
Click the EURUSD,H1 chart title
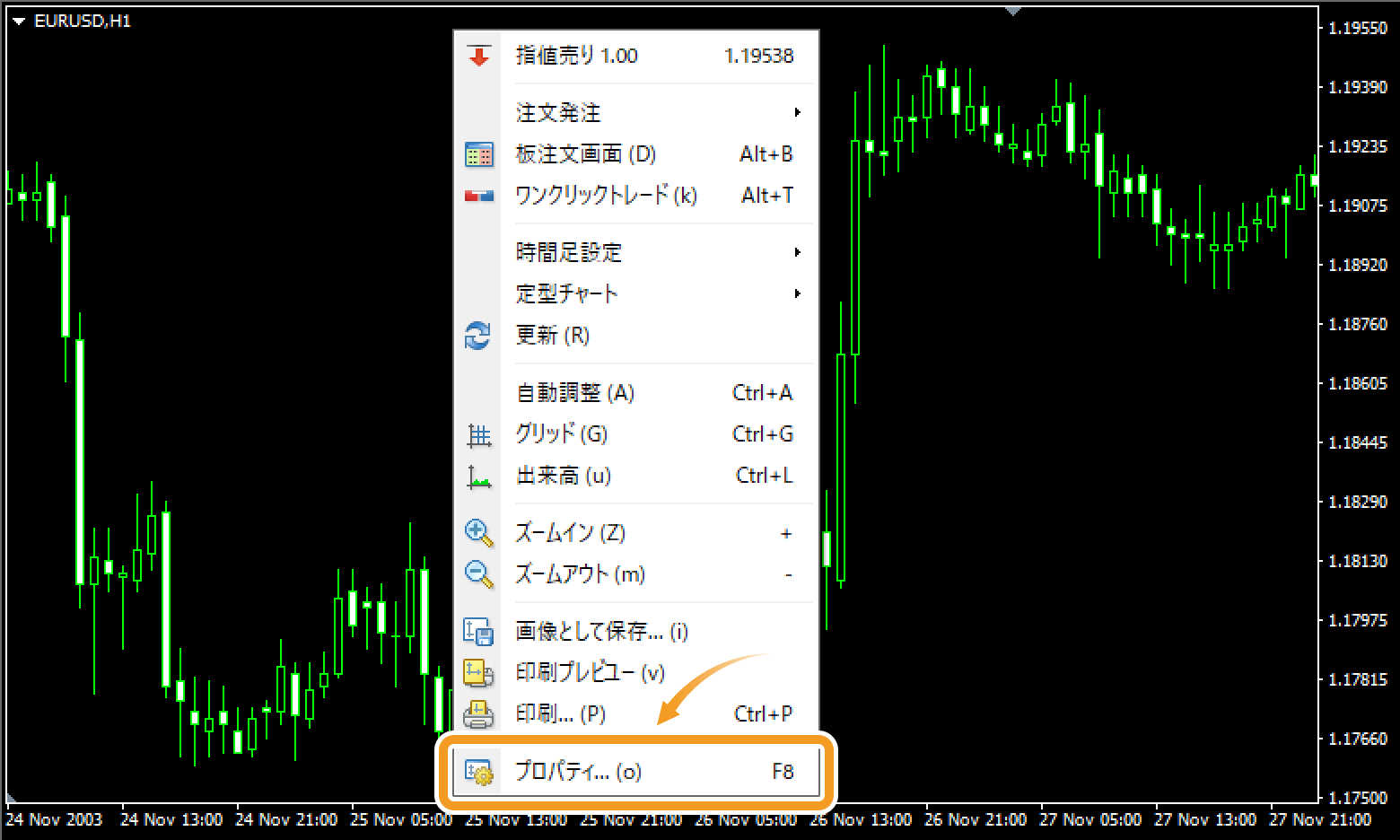click(83, 21)
